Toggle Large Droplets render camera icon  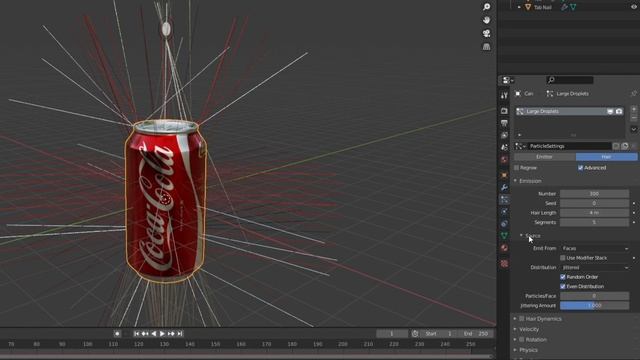619,111
